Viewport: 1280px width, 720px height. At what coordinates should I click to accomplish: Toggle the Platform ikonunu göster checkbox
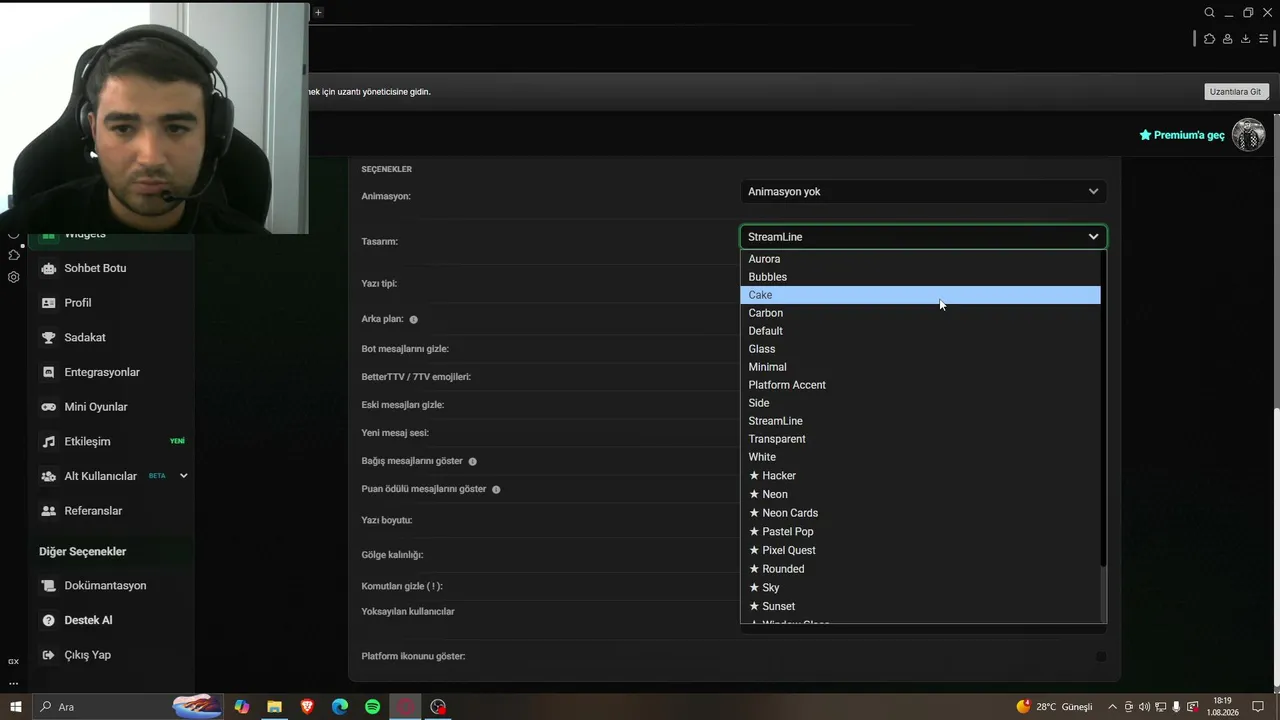tap(1101, 657)
